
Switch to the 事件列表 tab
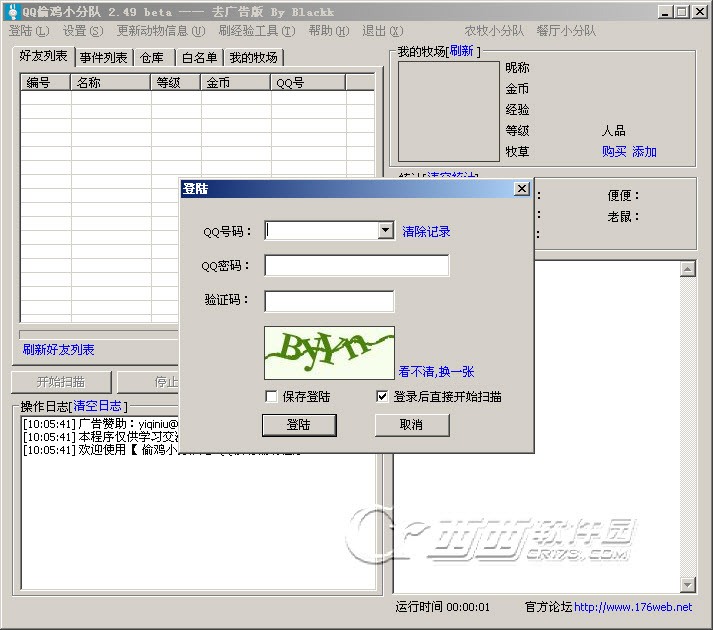(x=104, y=58)
